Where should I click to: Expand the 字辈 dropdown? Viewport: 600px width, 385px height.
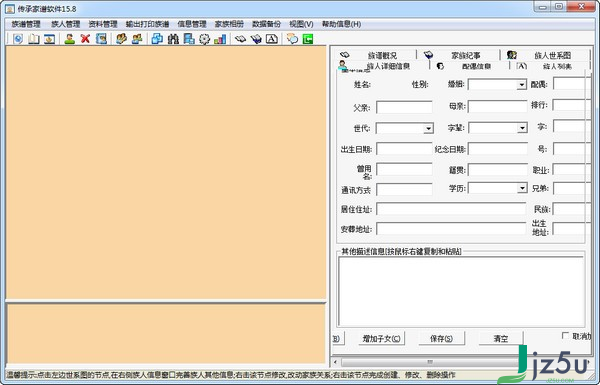pyautogui.click(x=522, y=128)
